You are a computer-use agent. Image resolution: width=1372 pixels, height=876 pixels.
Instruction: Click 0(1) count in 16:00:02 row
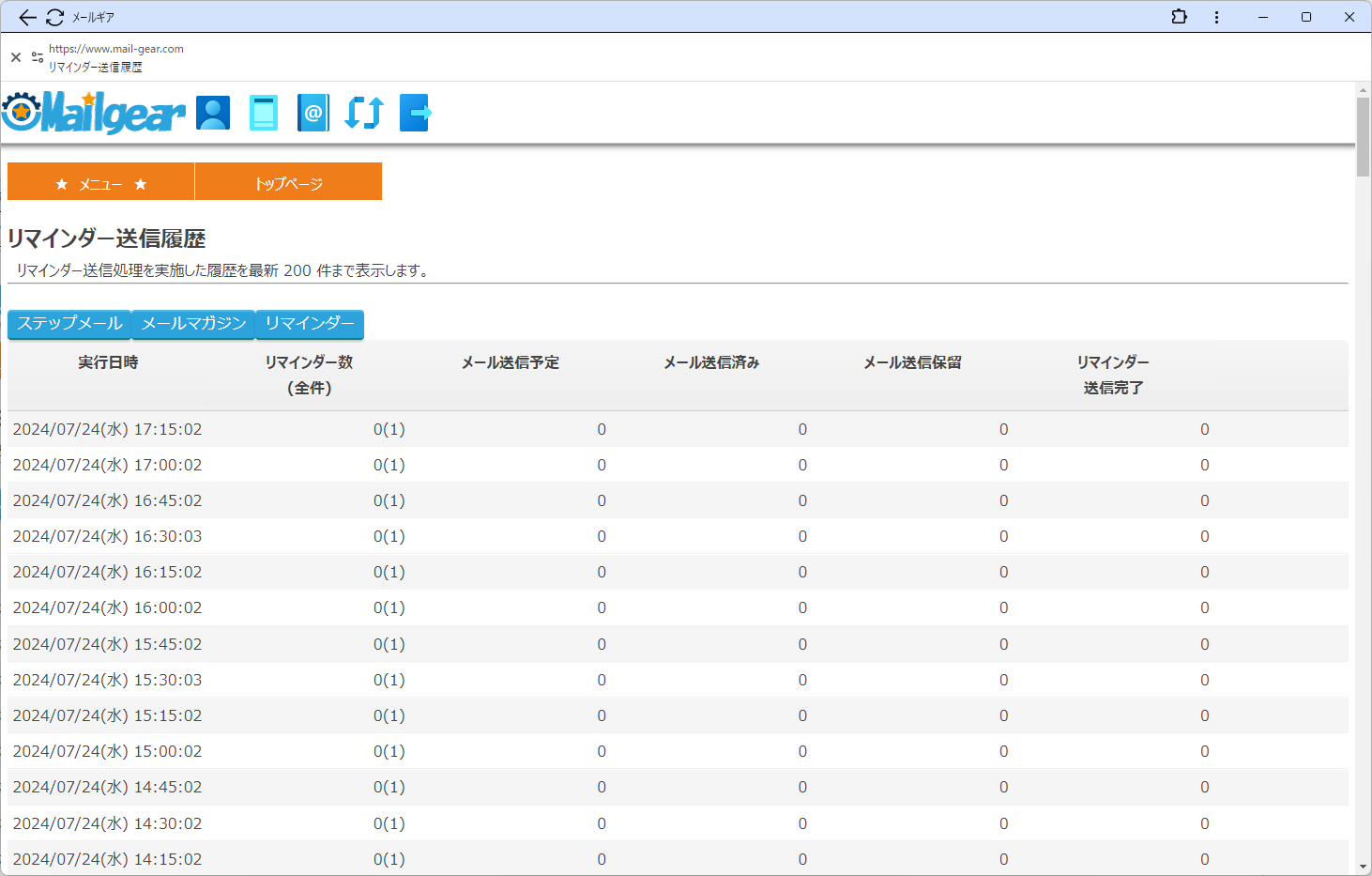click(x=389, y=607)
